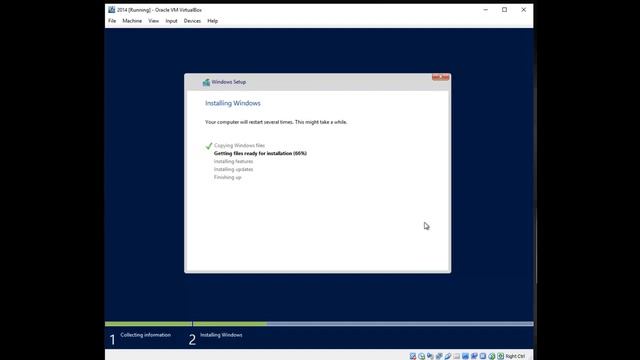640x360 pixels.
Task: Close the VirtualBox VM window
Action: (x=524, y=9)
